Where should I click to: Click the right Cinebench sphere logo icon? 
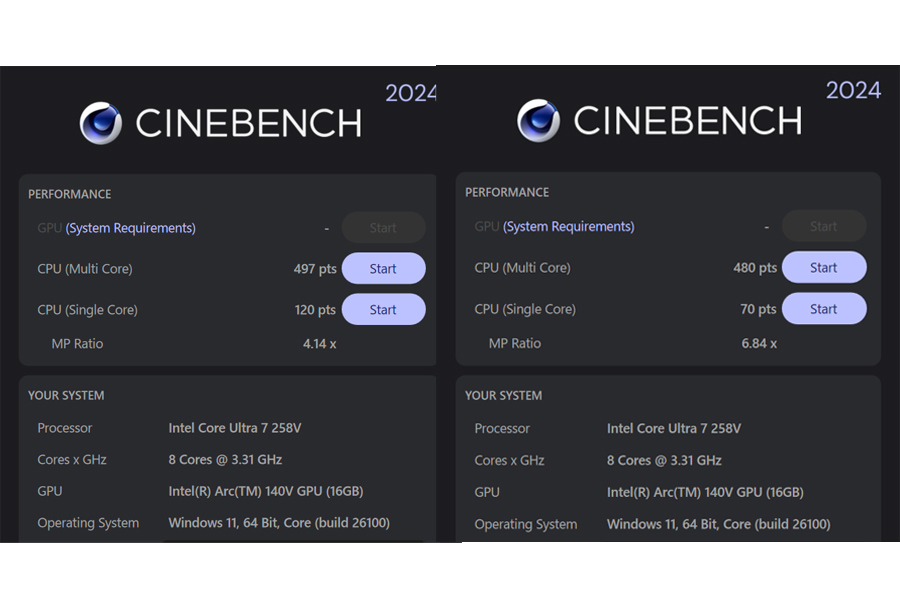pos(538,121)
